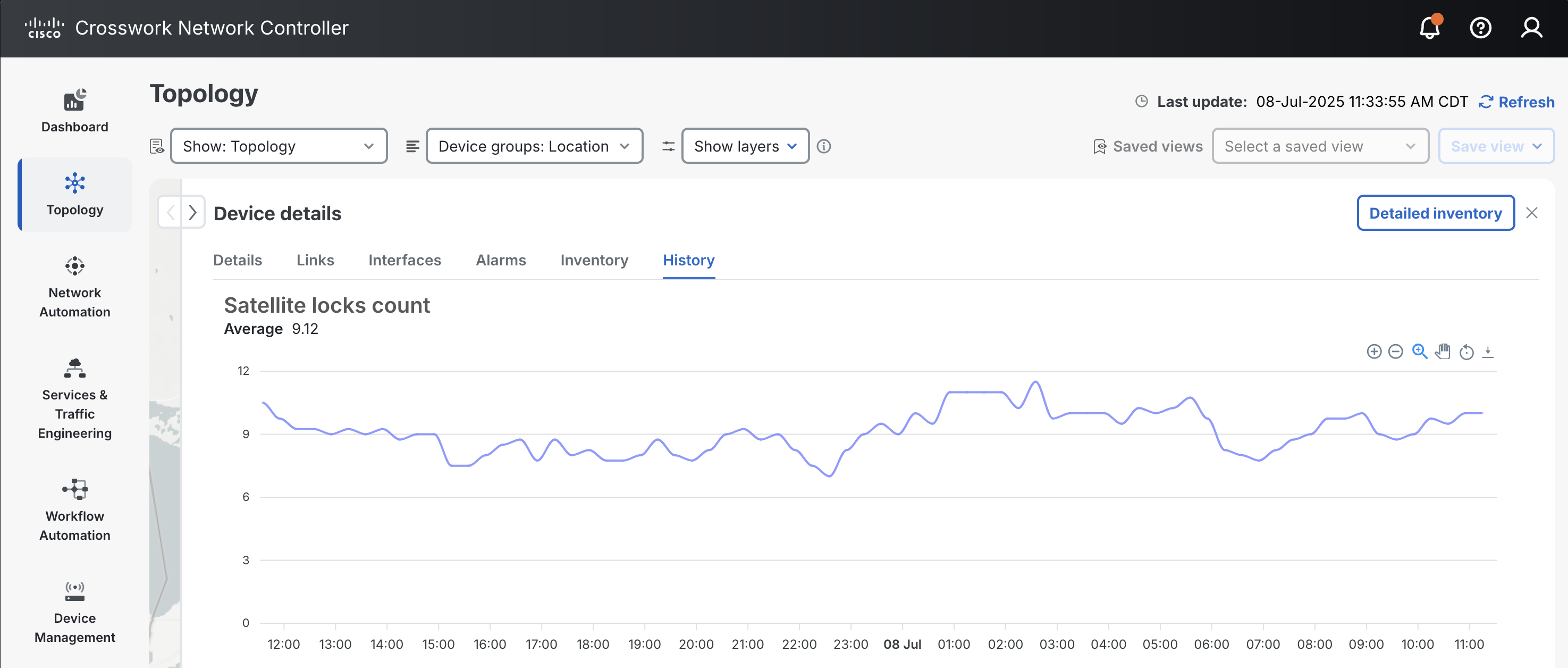Expand the Device groups: Location dropdown
Screen dimensions: 1568x668
[x=534, y=146]
